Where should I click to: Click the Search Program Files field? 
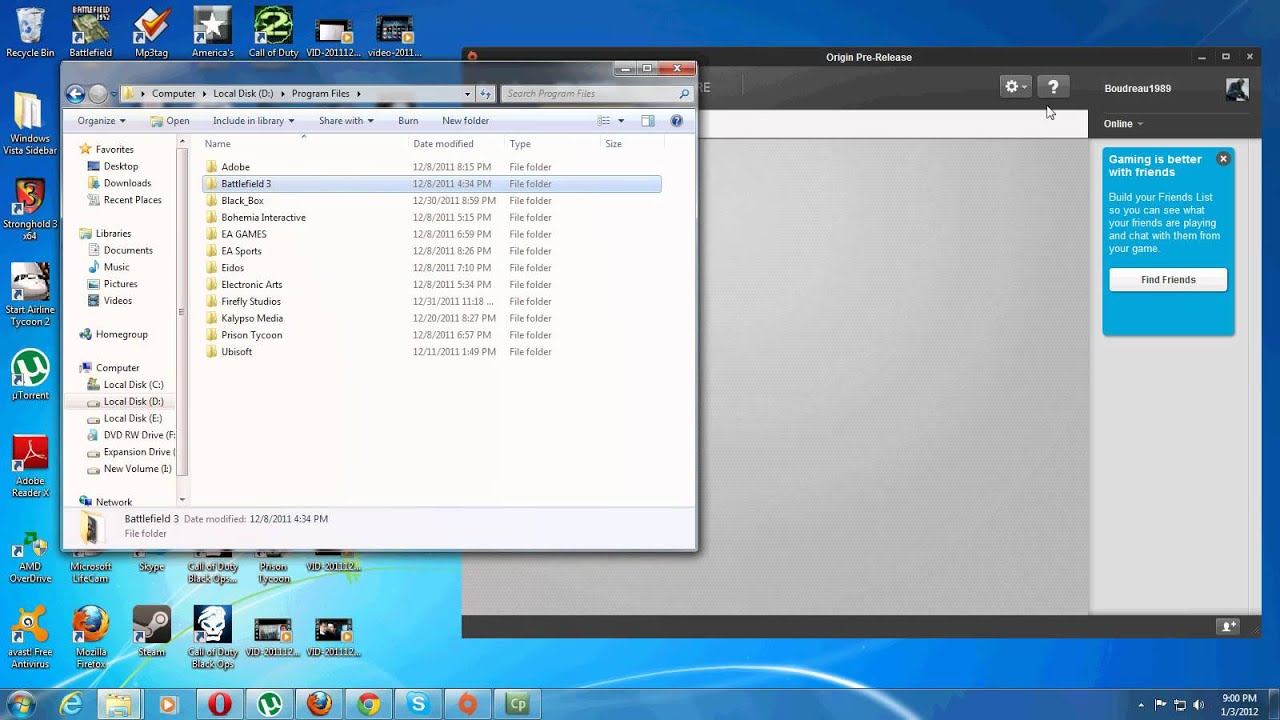click(597, 94)
